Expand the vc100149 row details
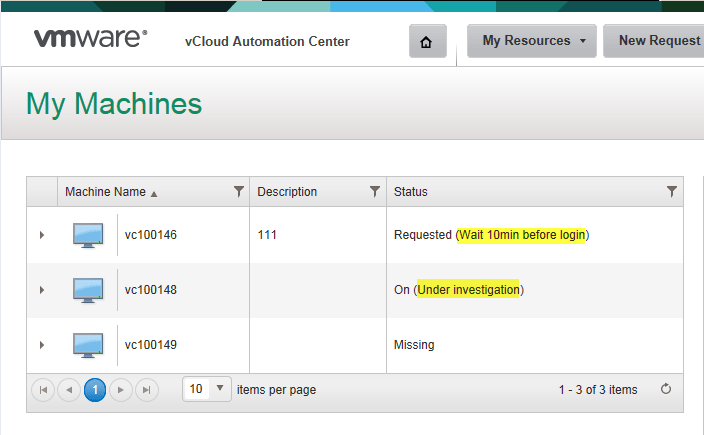Viewport: 704px width, 435px height. [42, 345]
